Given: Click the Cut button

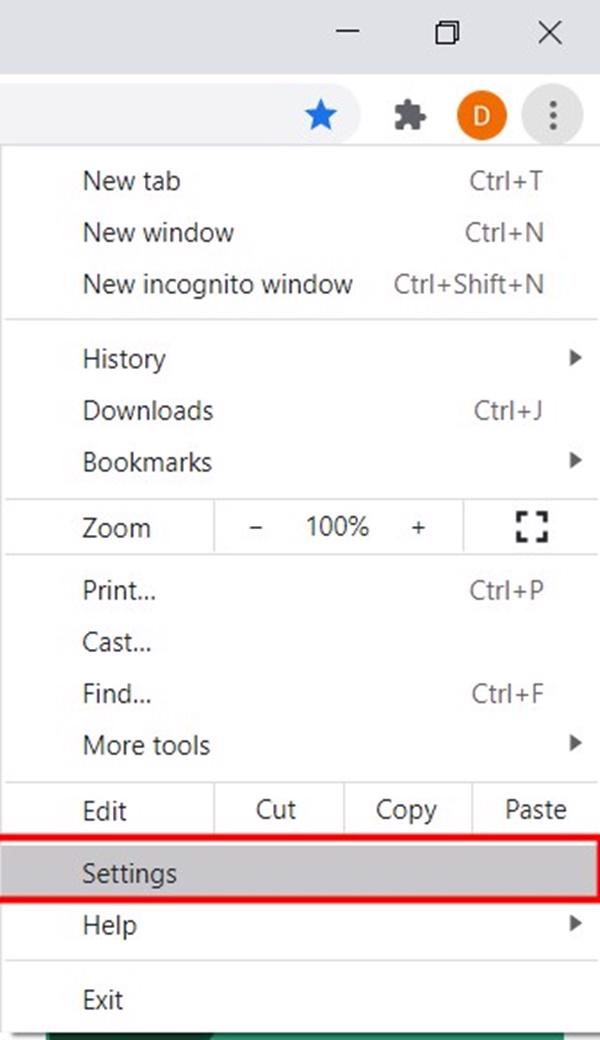Looking at the screenshot, I should (276, 809).
